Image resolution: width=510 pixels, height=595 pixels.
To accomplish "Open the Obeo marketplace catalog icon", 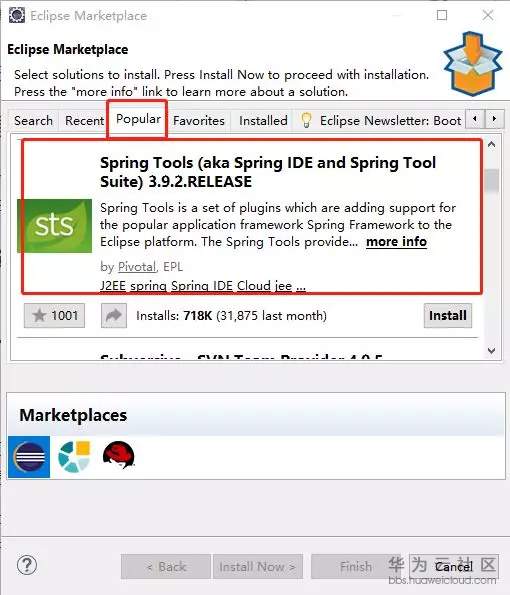I will tap(74, 456).
